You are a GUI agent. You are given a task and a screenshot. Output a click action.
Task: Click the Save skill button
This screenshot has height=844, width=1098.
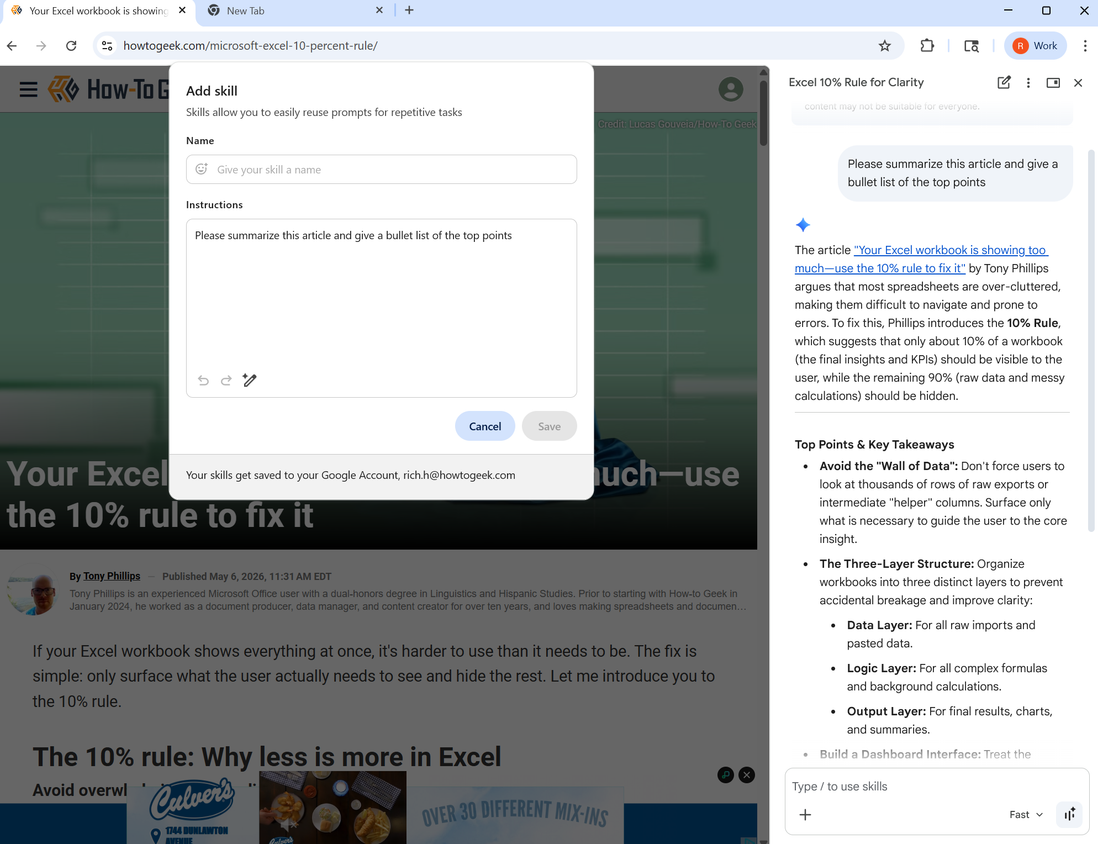(x=549, y=426)
